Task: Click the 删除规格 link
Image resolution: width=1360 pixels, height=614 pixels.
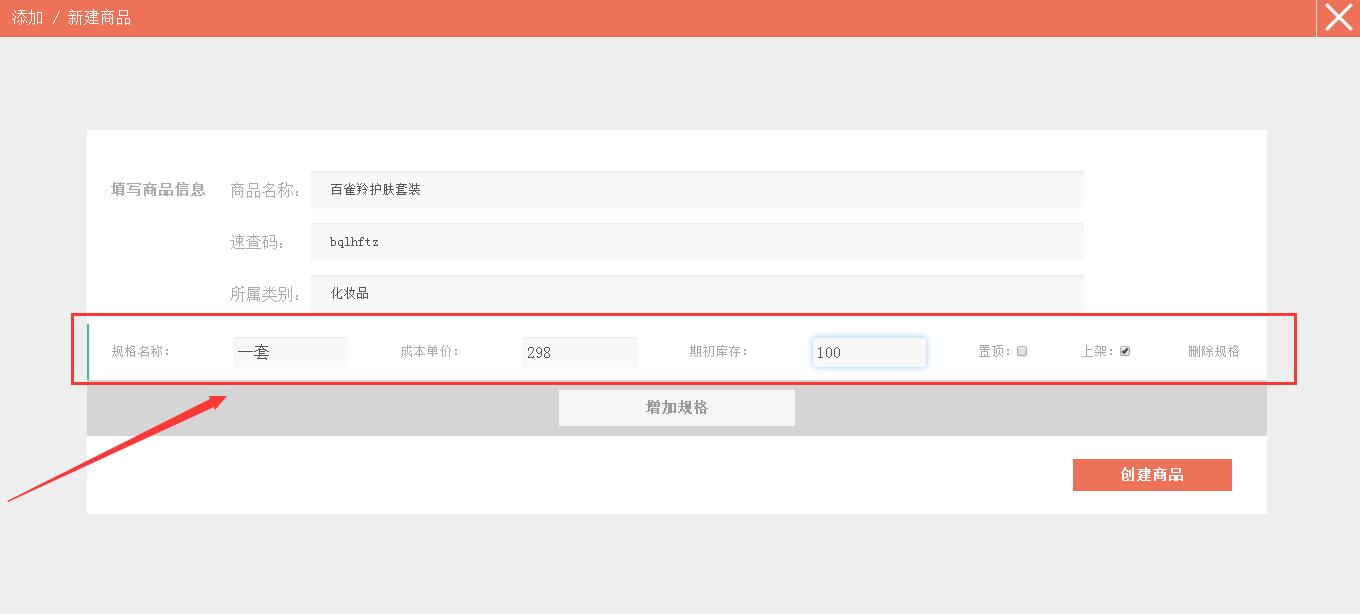Action: tap(1213, 351)
